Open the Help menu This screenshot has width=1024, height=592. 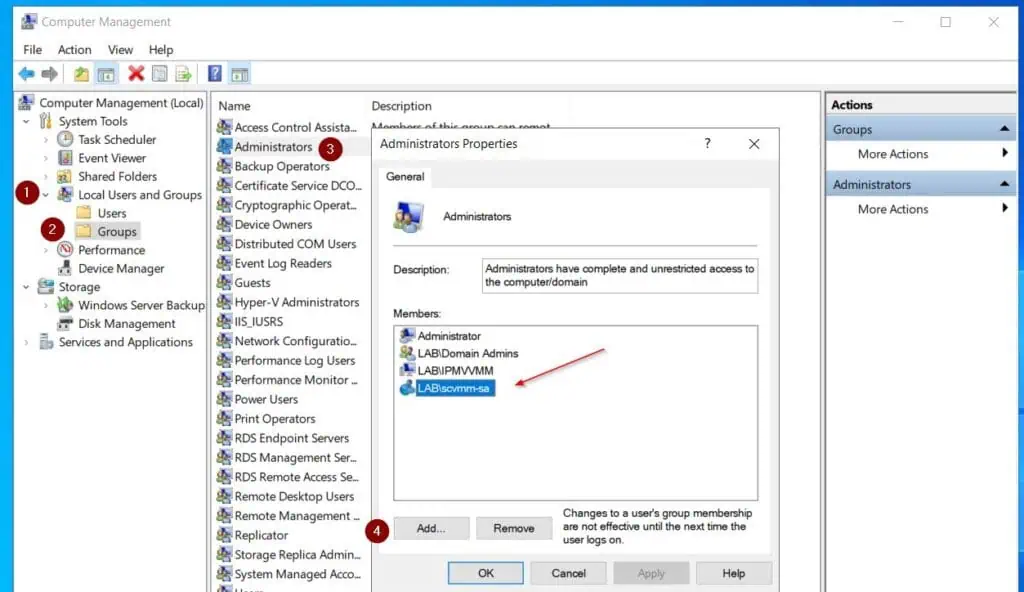pos(161,50)
